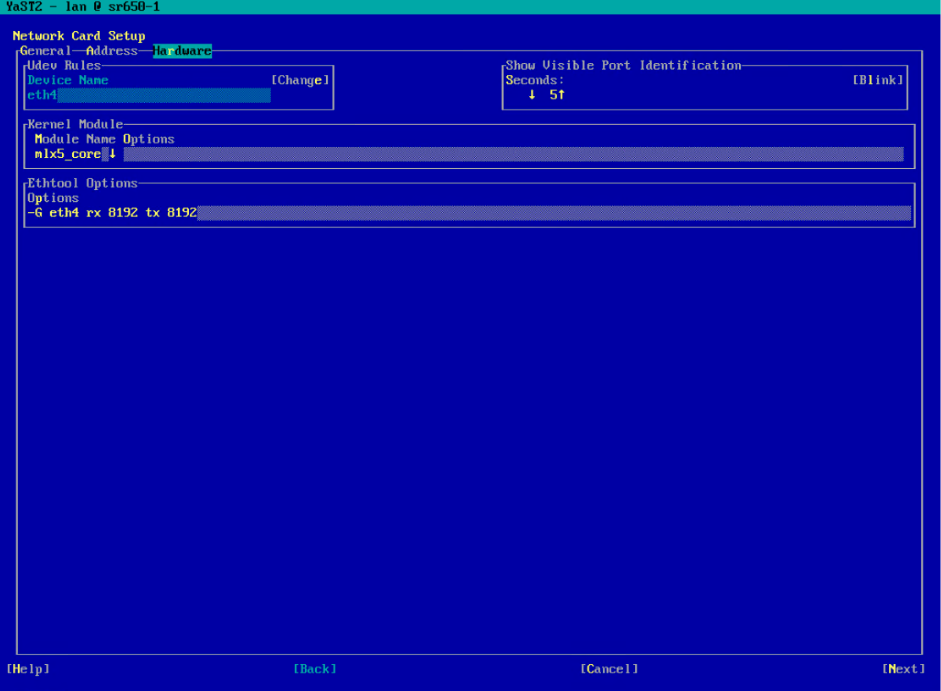
Task: Proceed with the Next button
Action: [x=903, y=668]
